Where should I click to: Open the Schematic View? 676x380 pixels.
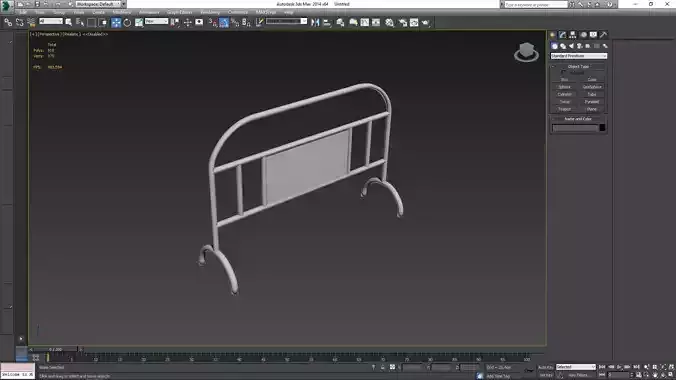tap(376, 22)
